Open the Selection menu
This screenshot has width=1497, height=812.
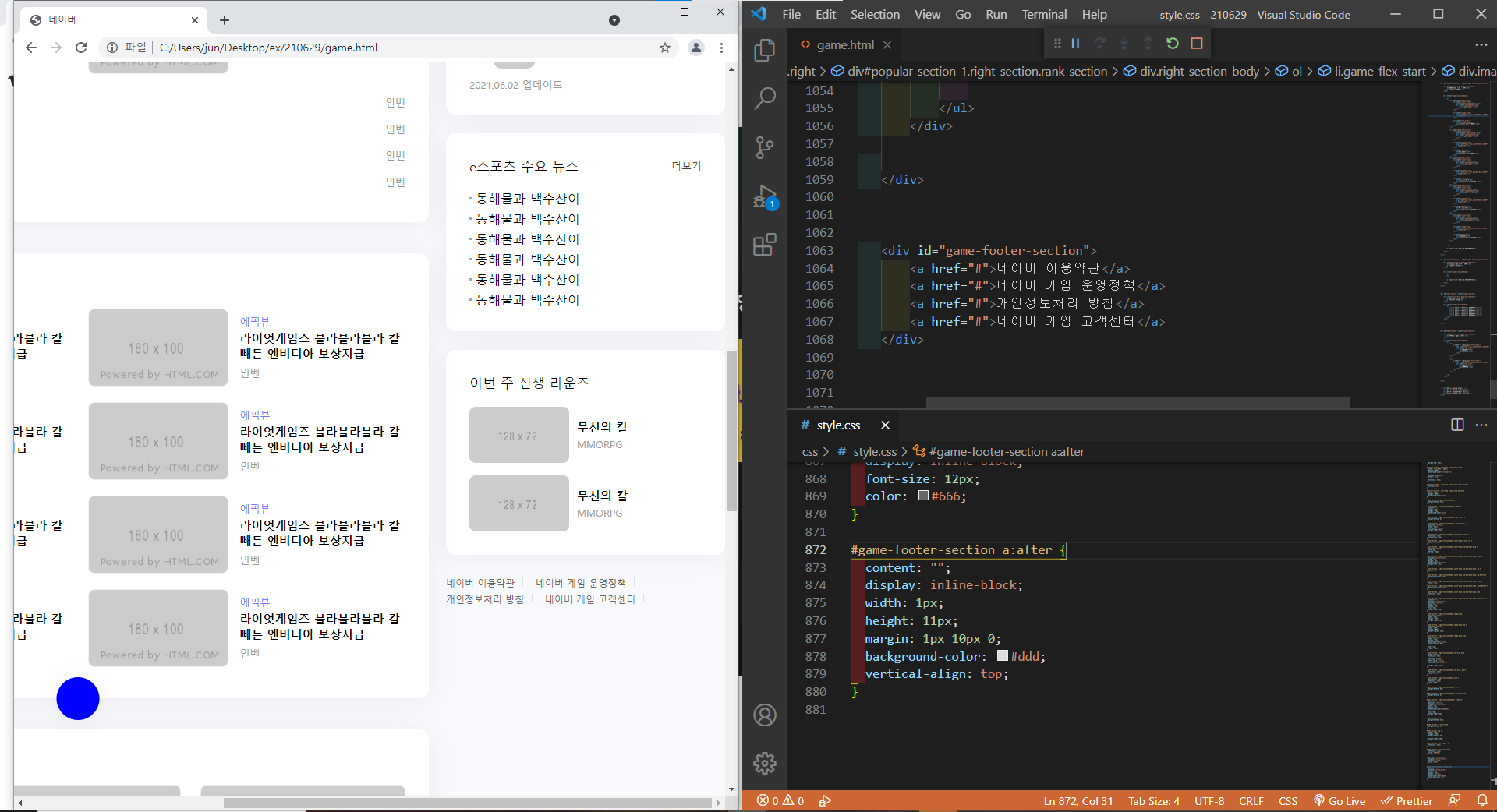pyautogui.click(x=875, y=14)
